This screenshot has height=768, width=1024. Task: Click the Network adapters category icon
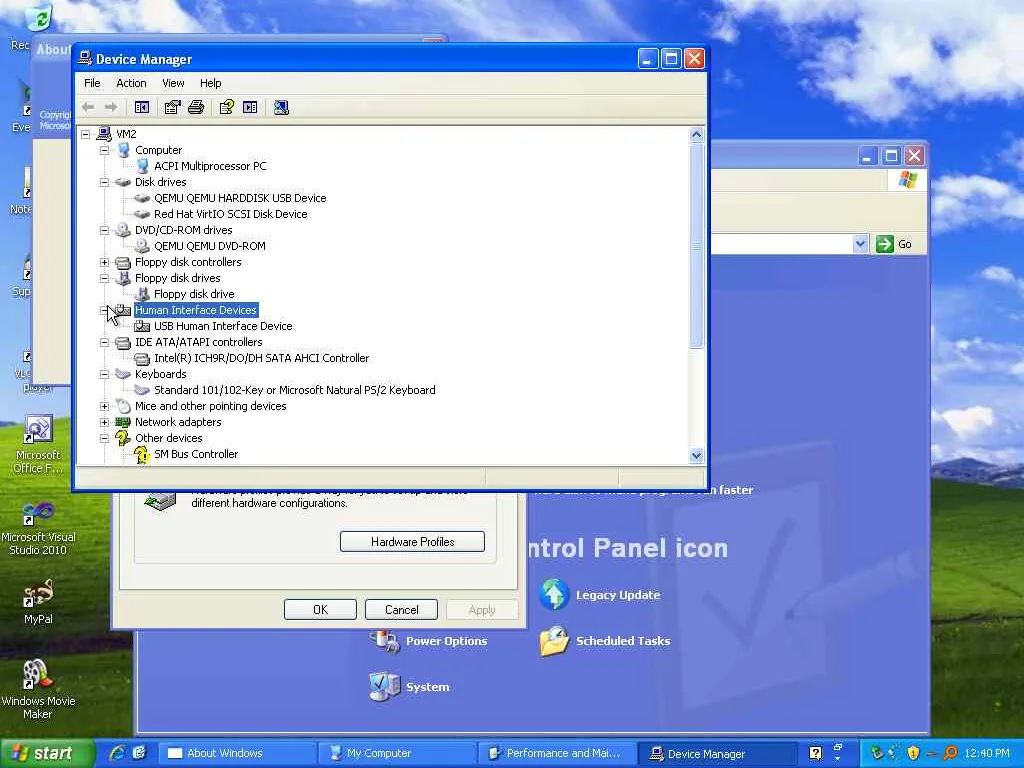[x=123, y=423]
